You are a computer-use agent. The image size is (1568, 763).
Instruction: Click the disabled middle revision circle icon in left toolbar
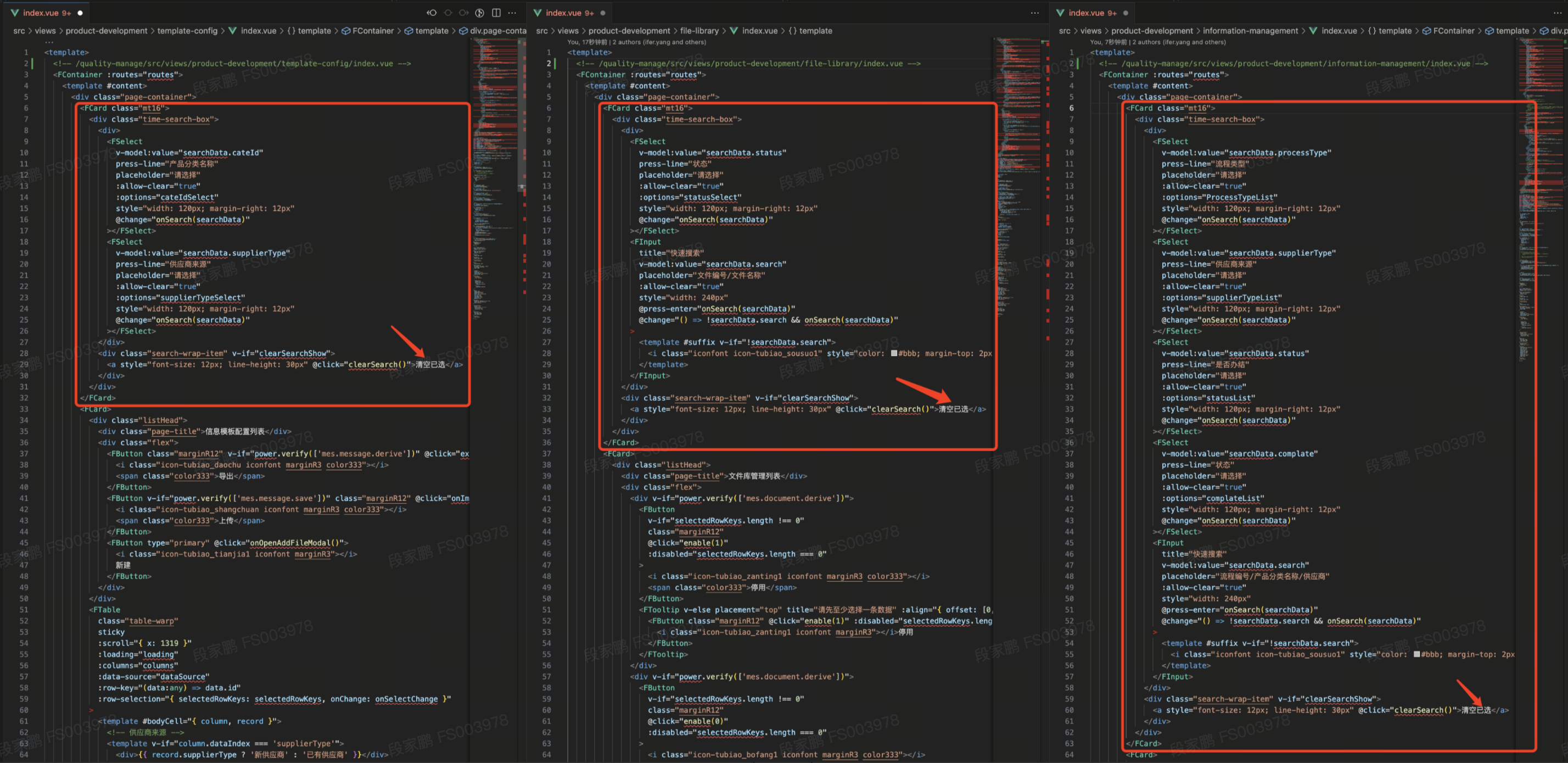click(x=448, y=13)
